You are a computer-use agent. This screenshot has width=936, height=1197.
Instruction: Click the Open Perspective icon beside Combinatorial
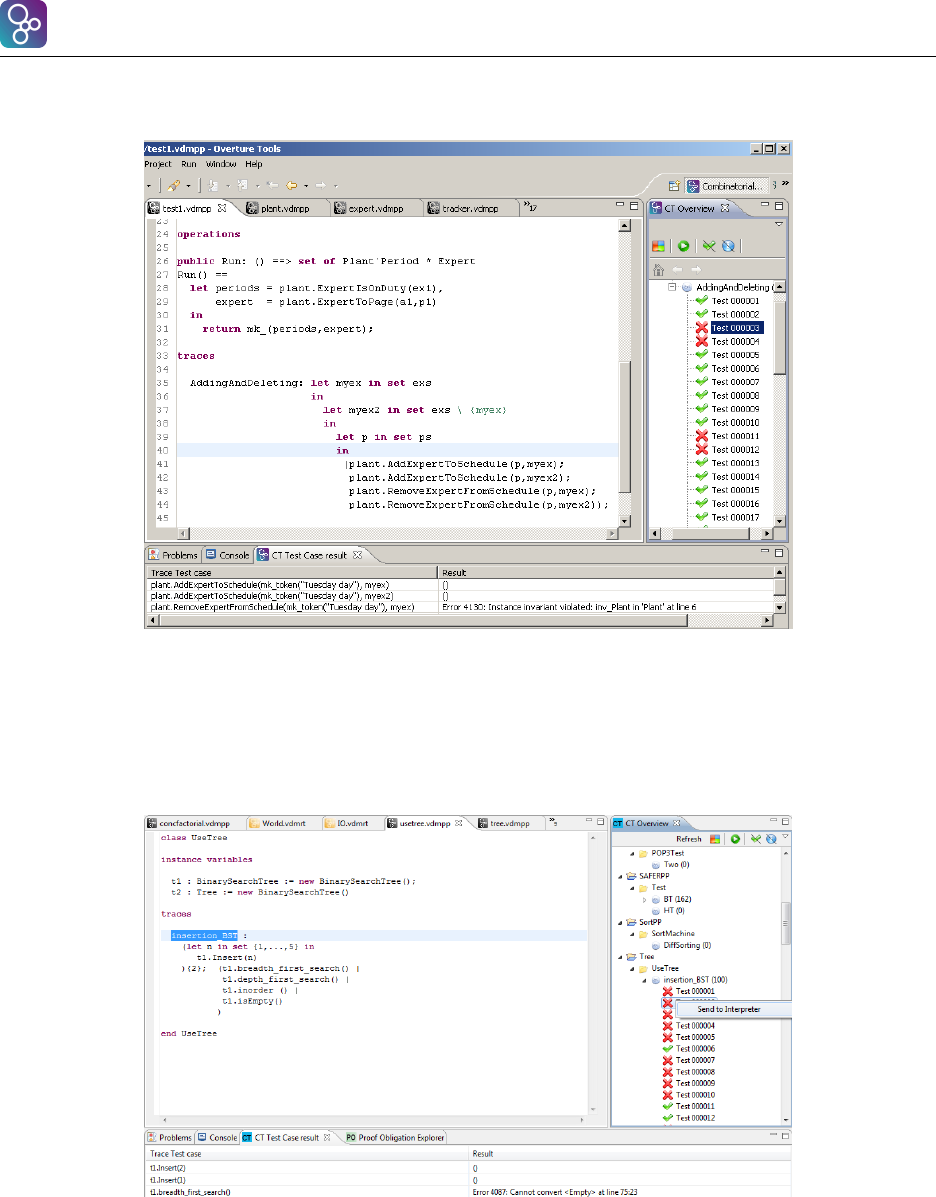674,186
